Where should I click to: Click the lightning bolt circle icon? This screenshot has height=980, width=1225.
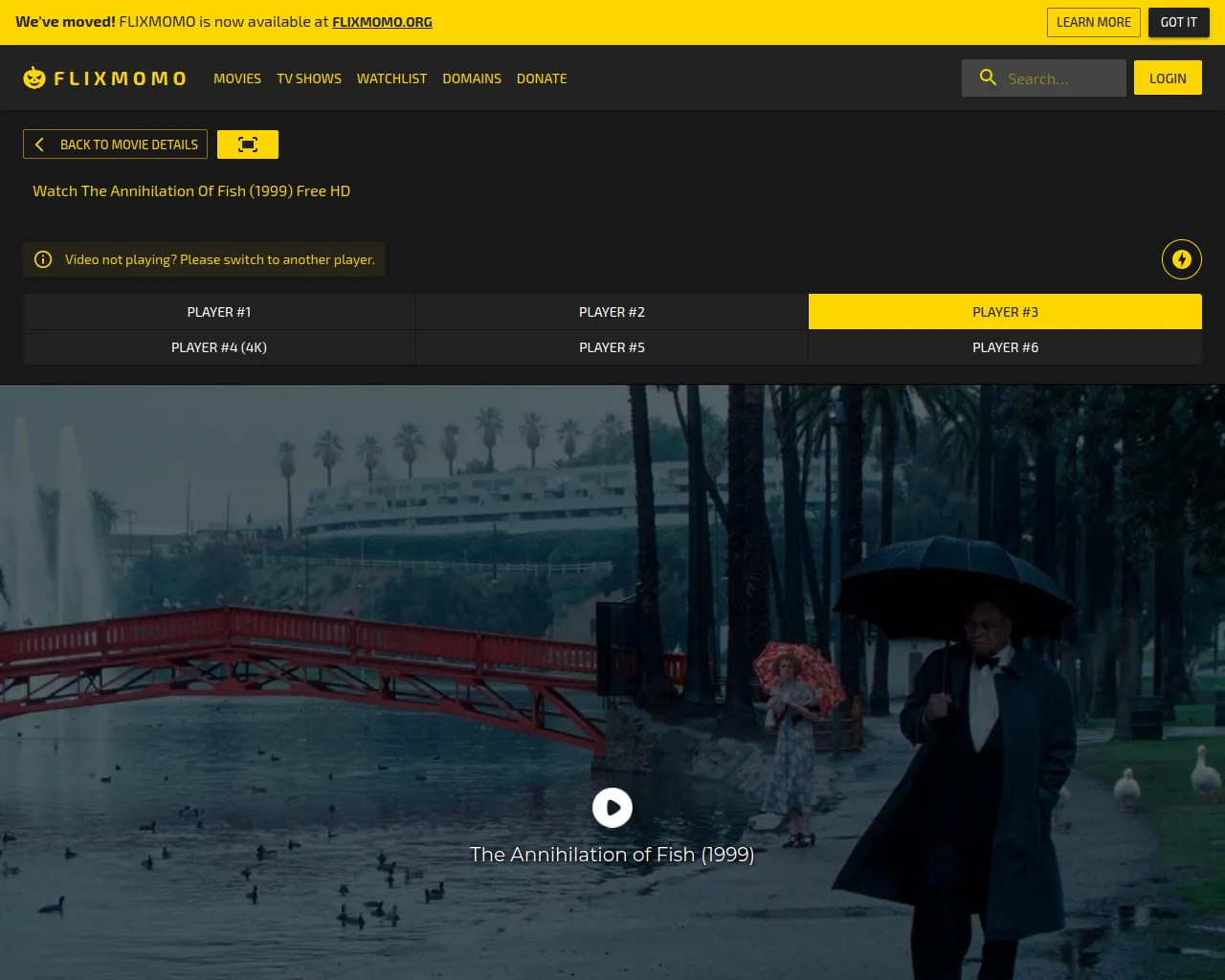pos(1181,259)
